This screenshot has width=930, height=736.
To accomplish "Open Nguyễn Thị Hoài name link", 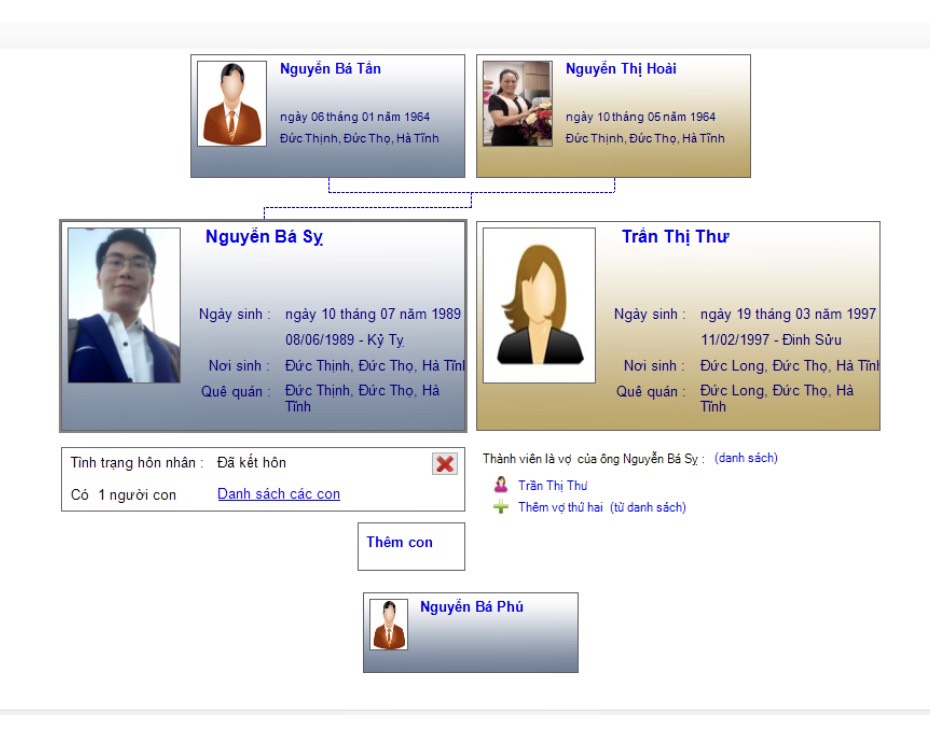I will click(621, 69).
